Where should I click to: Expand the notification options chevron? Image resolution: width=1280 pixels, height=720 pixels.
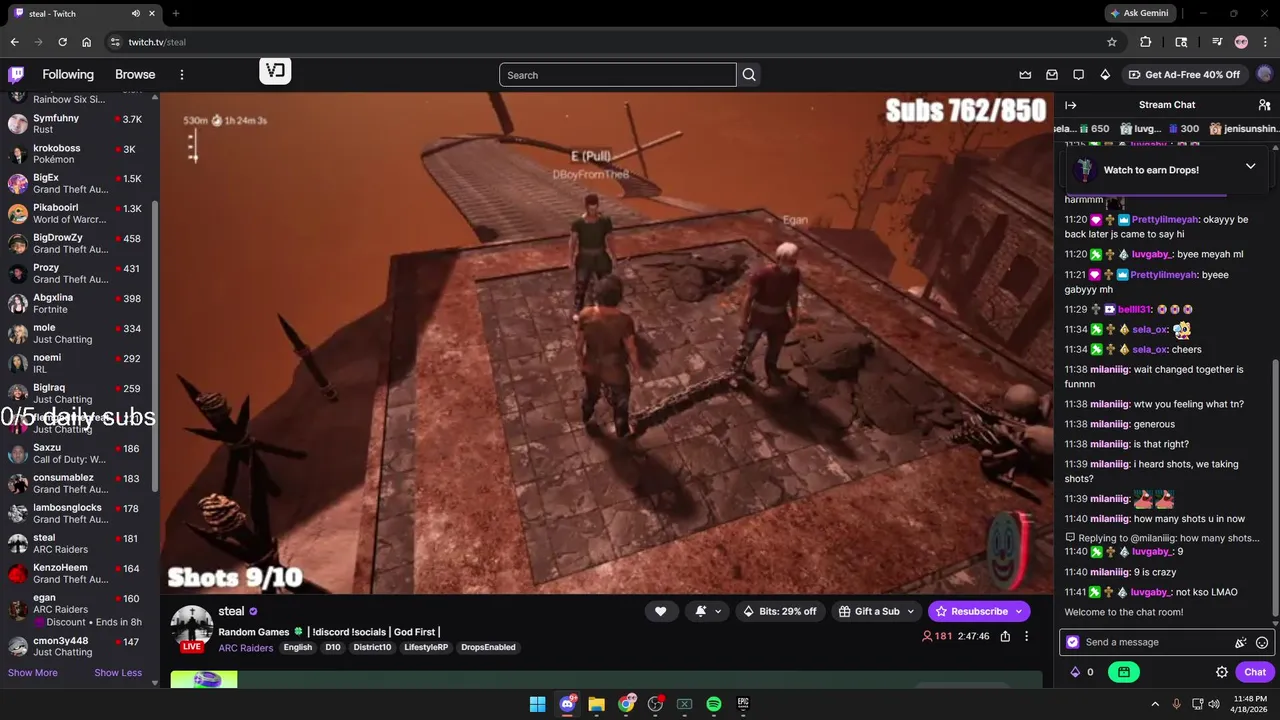click(x=718, y=611)
